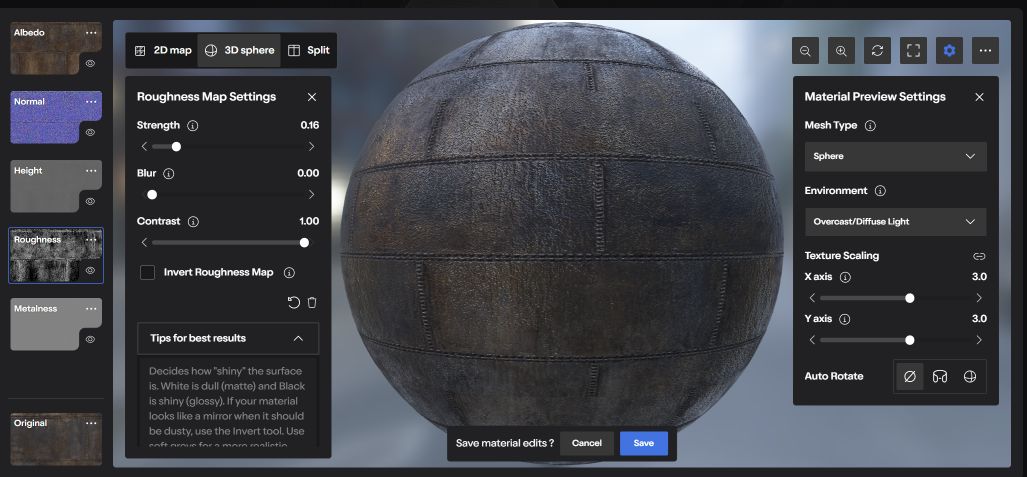Select the horizontal auto rotate icon
Screen dimensions: 1027x477
pos(940,376)
